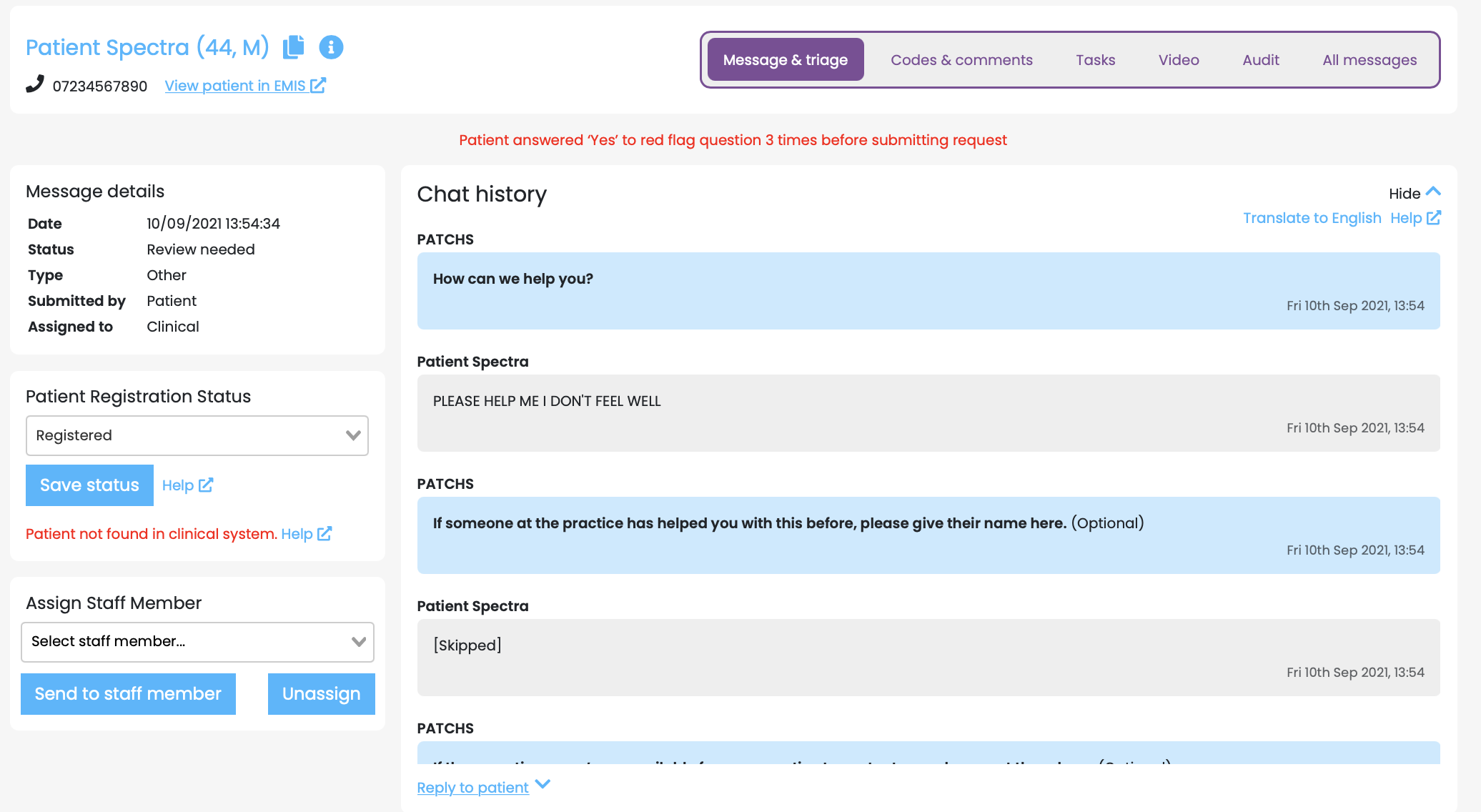This screenshot has width=1481, height=812.
Task: Expand Reply to patient chevron
Action: [543, 784]
